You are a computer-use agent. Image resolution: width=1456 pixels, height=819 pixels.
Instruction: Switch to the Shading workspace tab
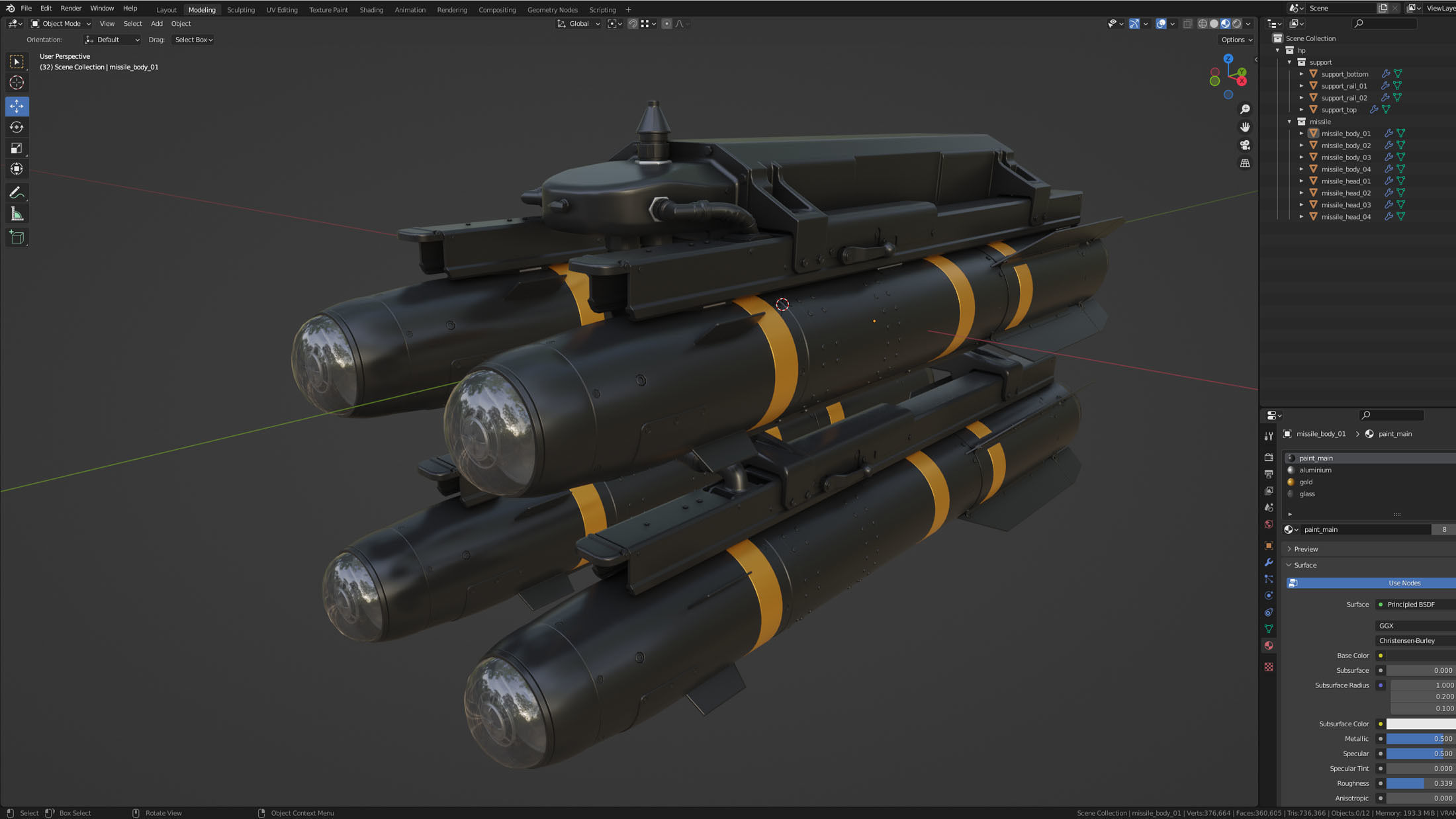371,10
